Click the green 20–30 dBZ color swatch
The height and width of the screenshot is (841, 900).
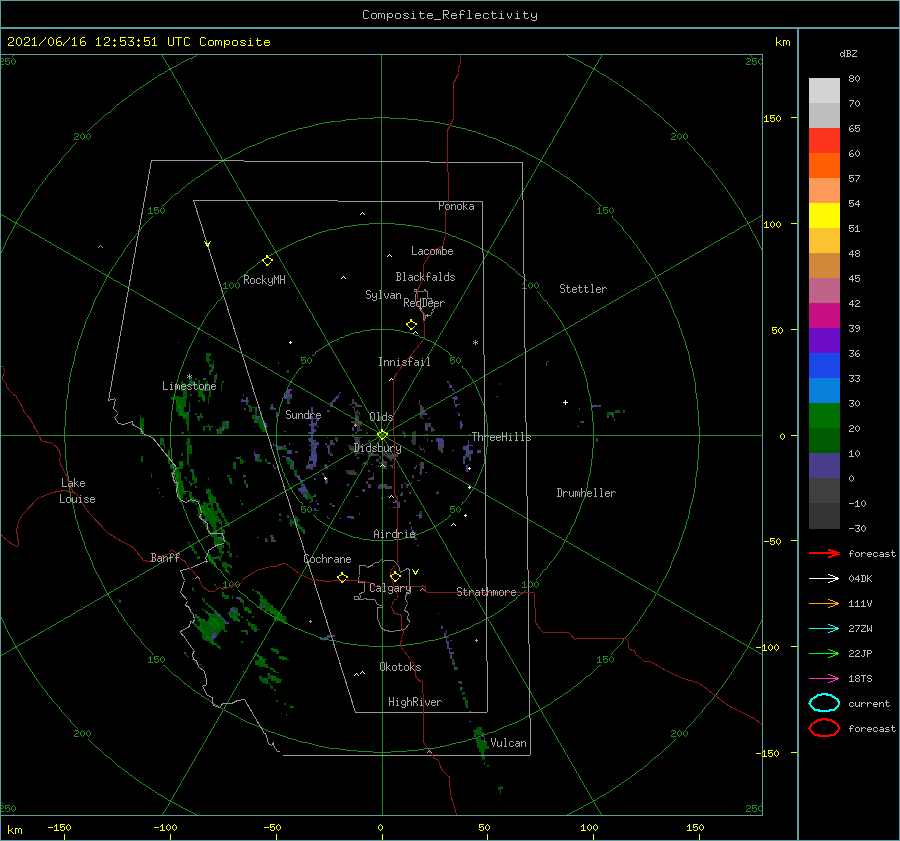pos(824,416)
